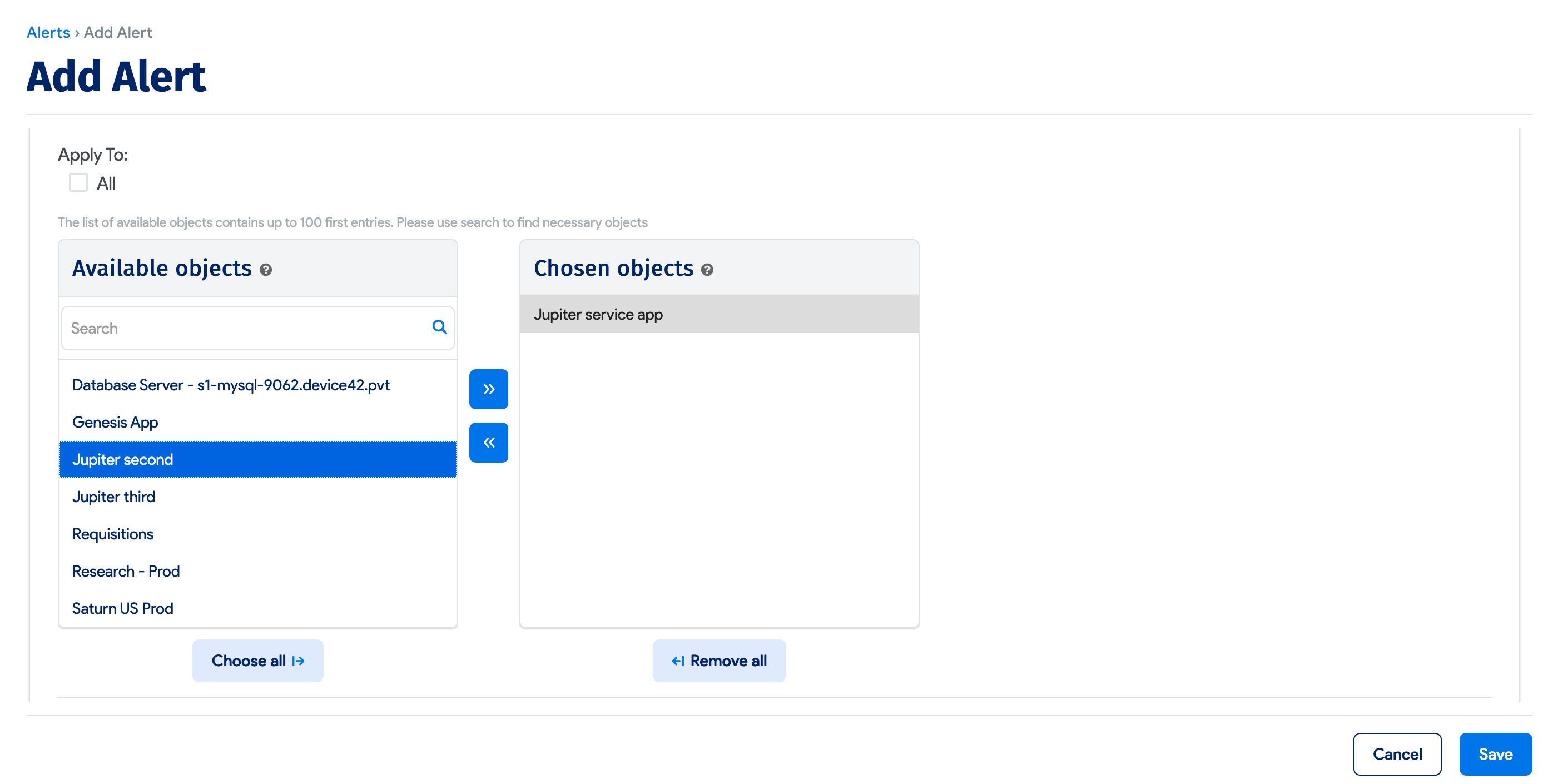The image size is (1548, 784).
Task: Select Jupiter service app in chosen objects
Action: pyautogui.click(x=598, y=315)
